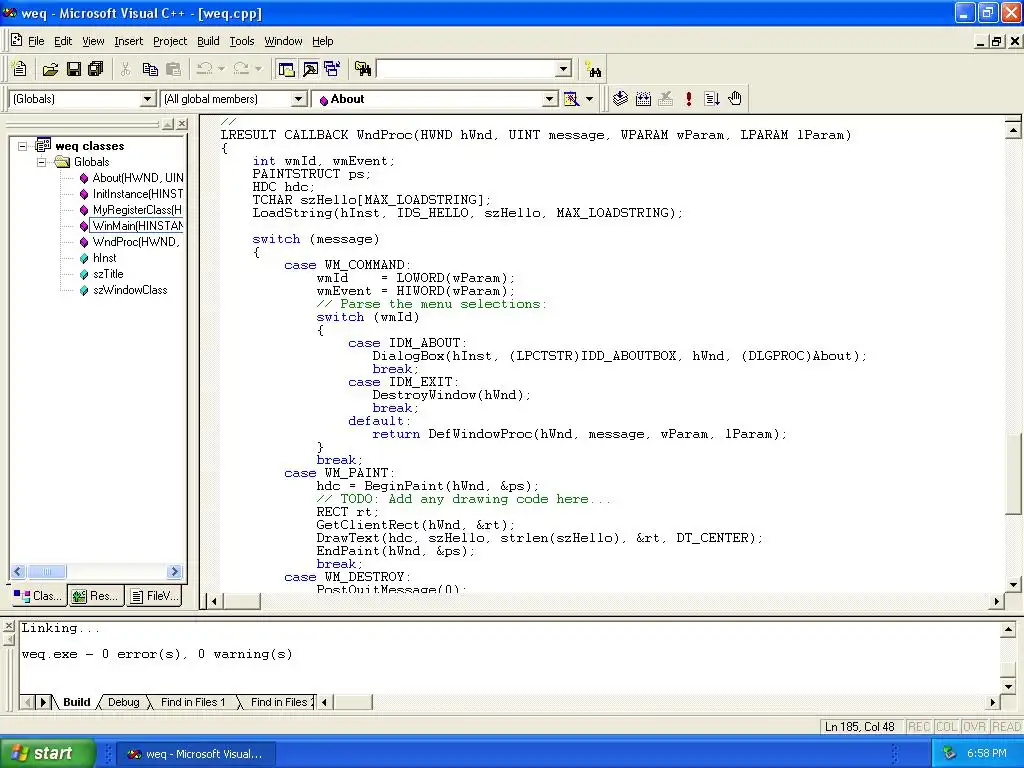Open the Insert menu

(128, 41)
